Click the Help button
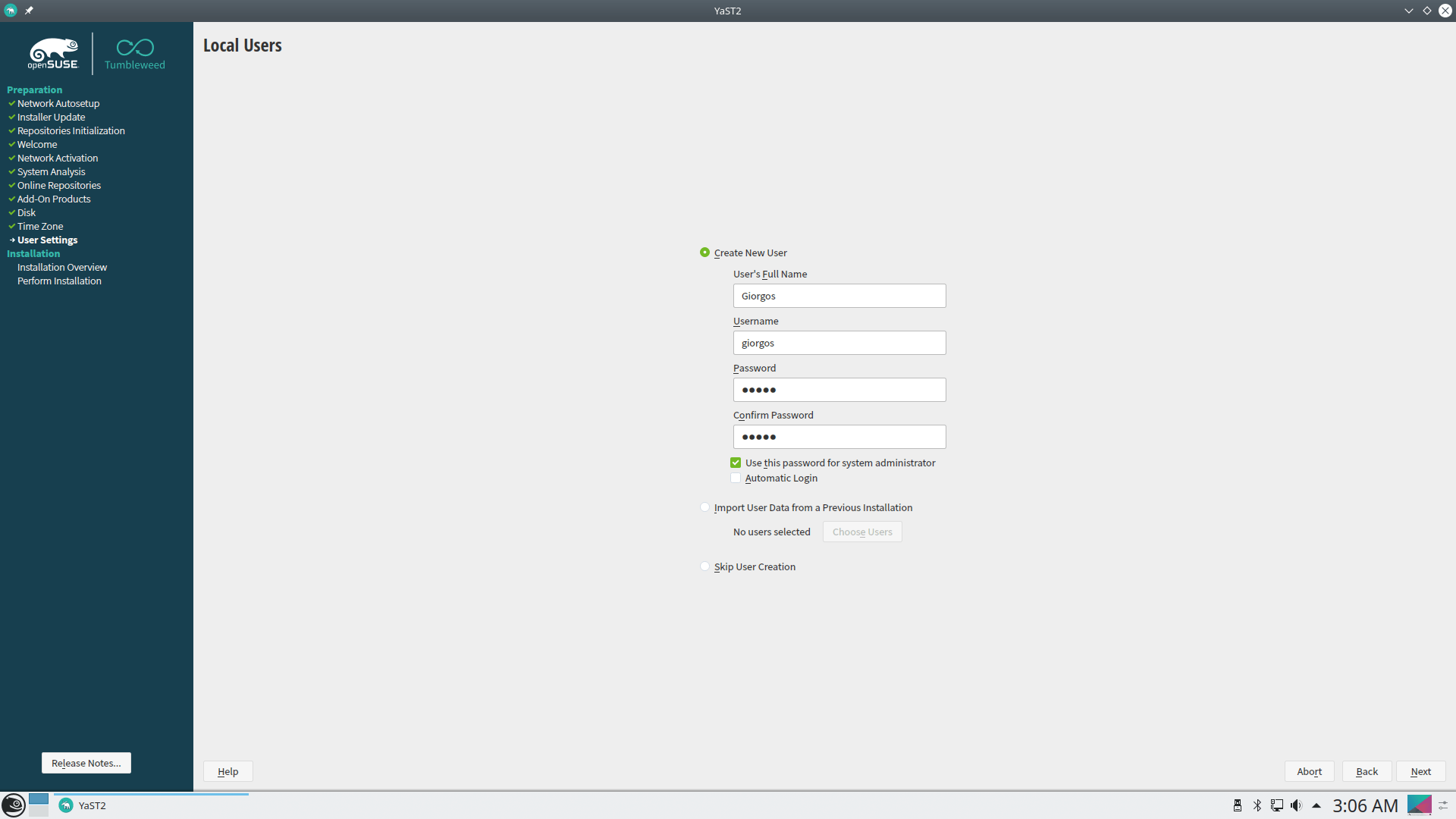Screen dimensions: 1456x819 [x=227, y=771]
